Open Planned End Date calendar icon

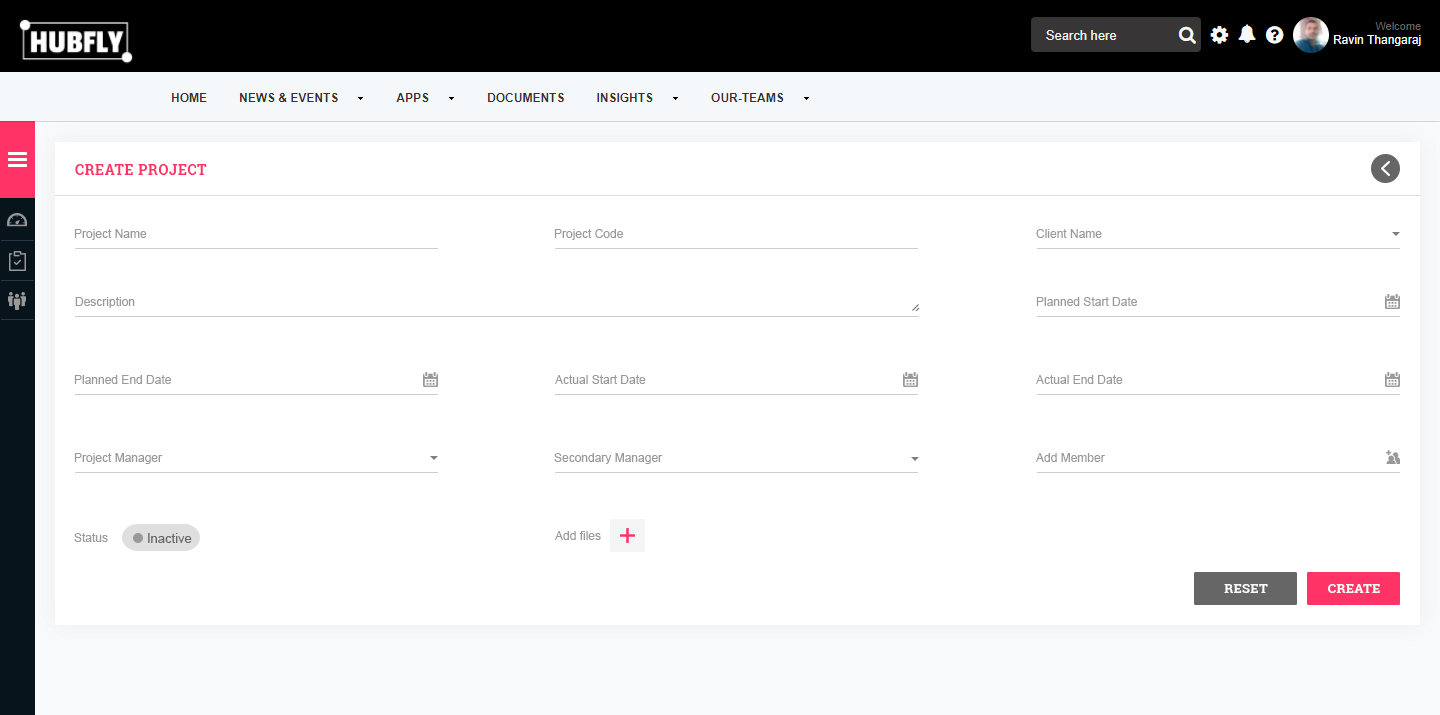(x=430, y=380)
